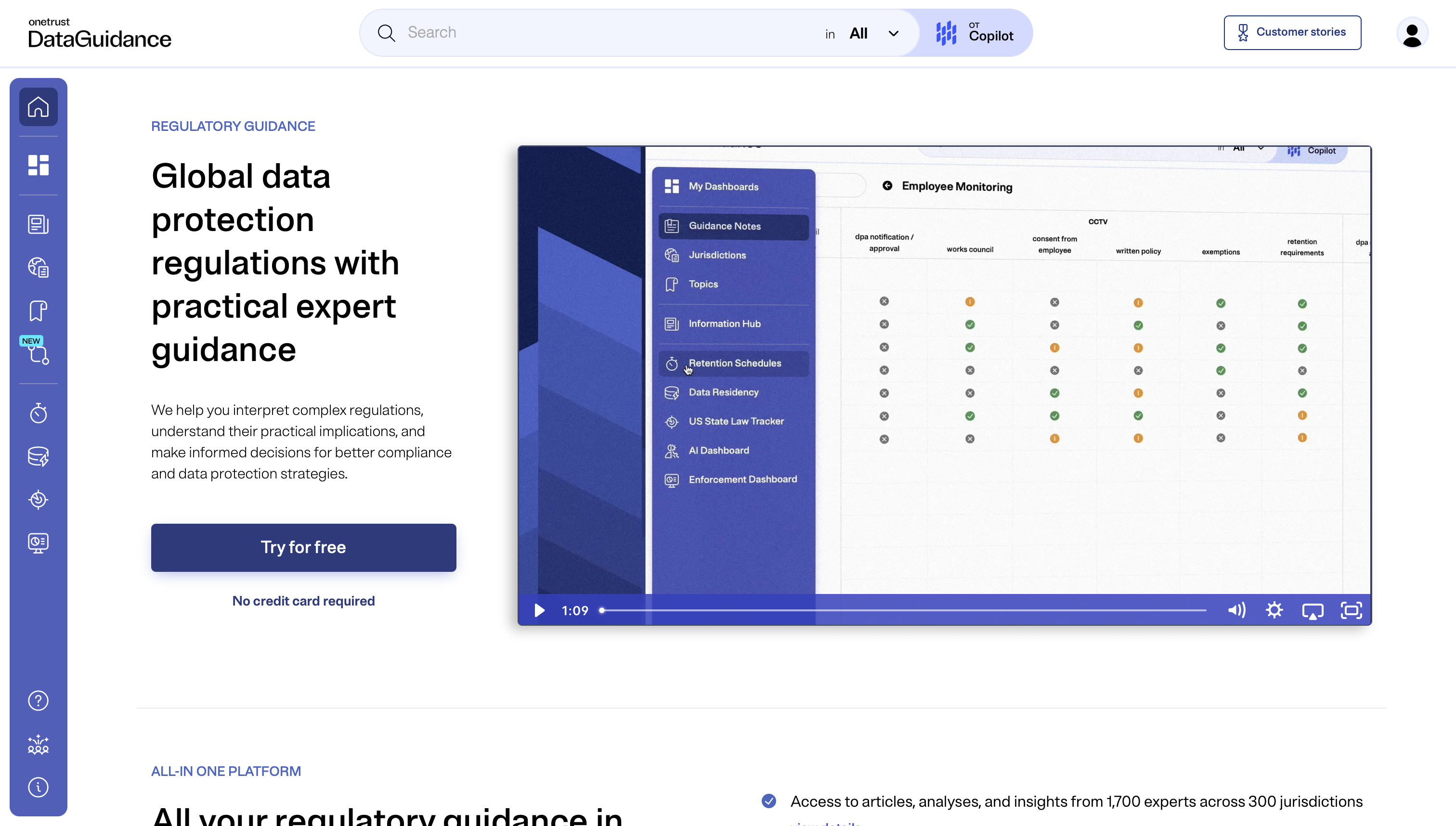Open Customer stories link
This screenshot has height=826, width=1456.
(x=1292, y=32)
